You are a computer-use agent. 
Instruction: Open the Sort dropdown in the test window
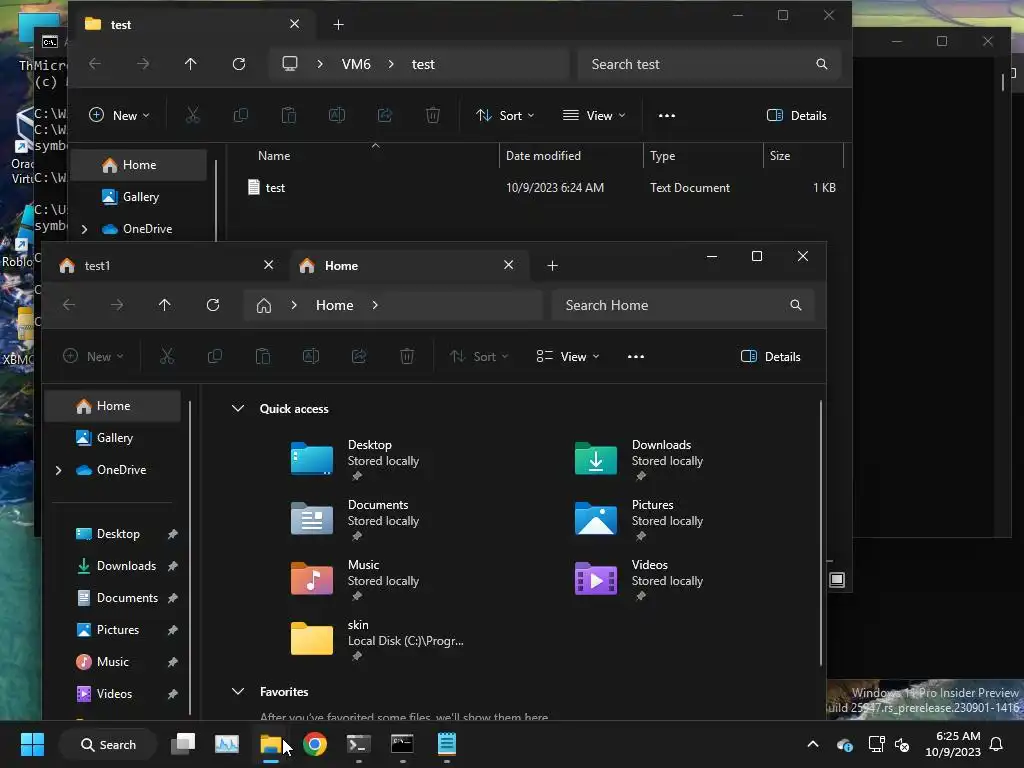click(x=505, y=116)
